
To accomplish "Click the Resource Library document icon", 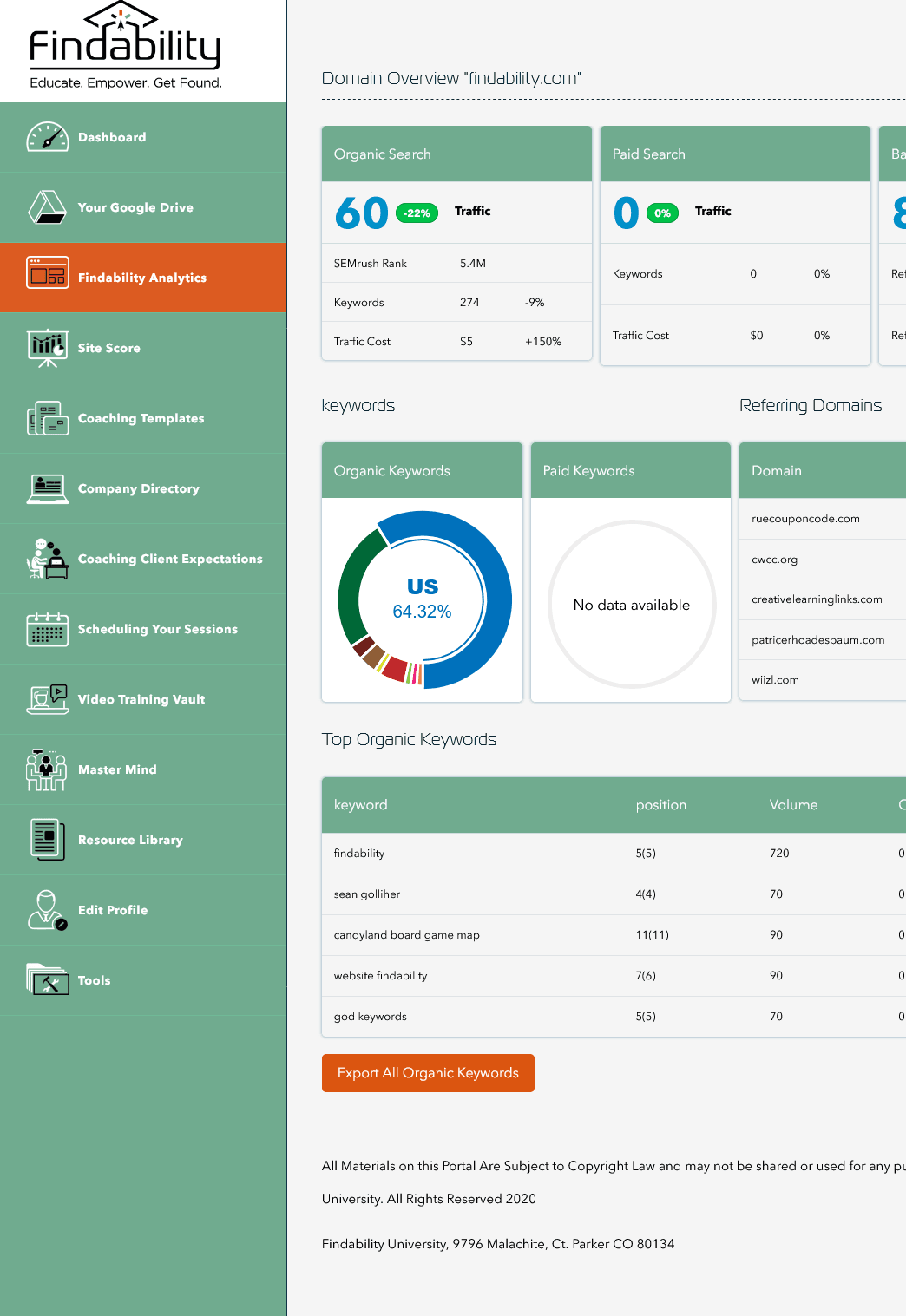I will click(x=48, y=840).
